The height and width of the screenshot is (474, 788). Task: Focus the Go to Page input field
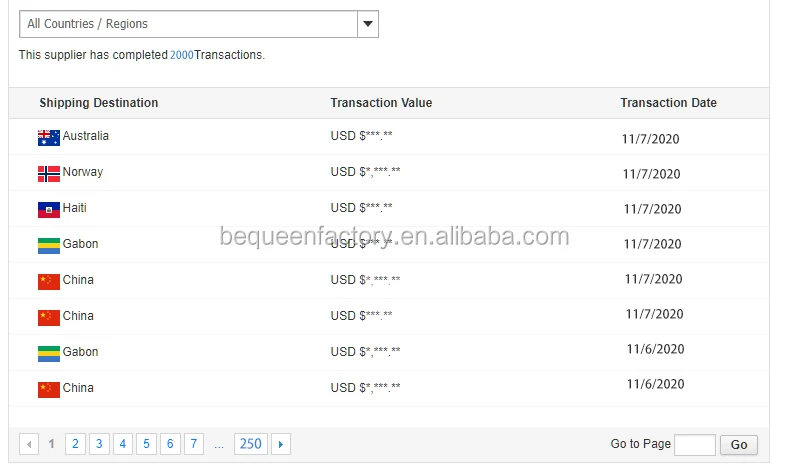point(694,445)
